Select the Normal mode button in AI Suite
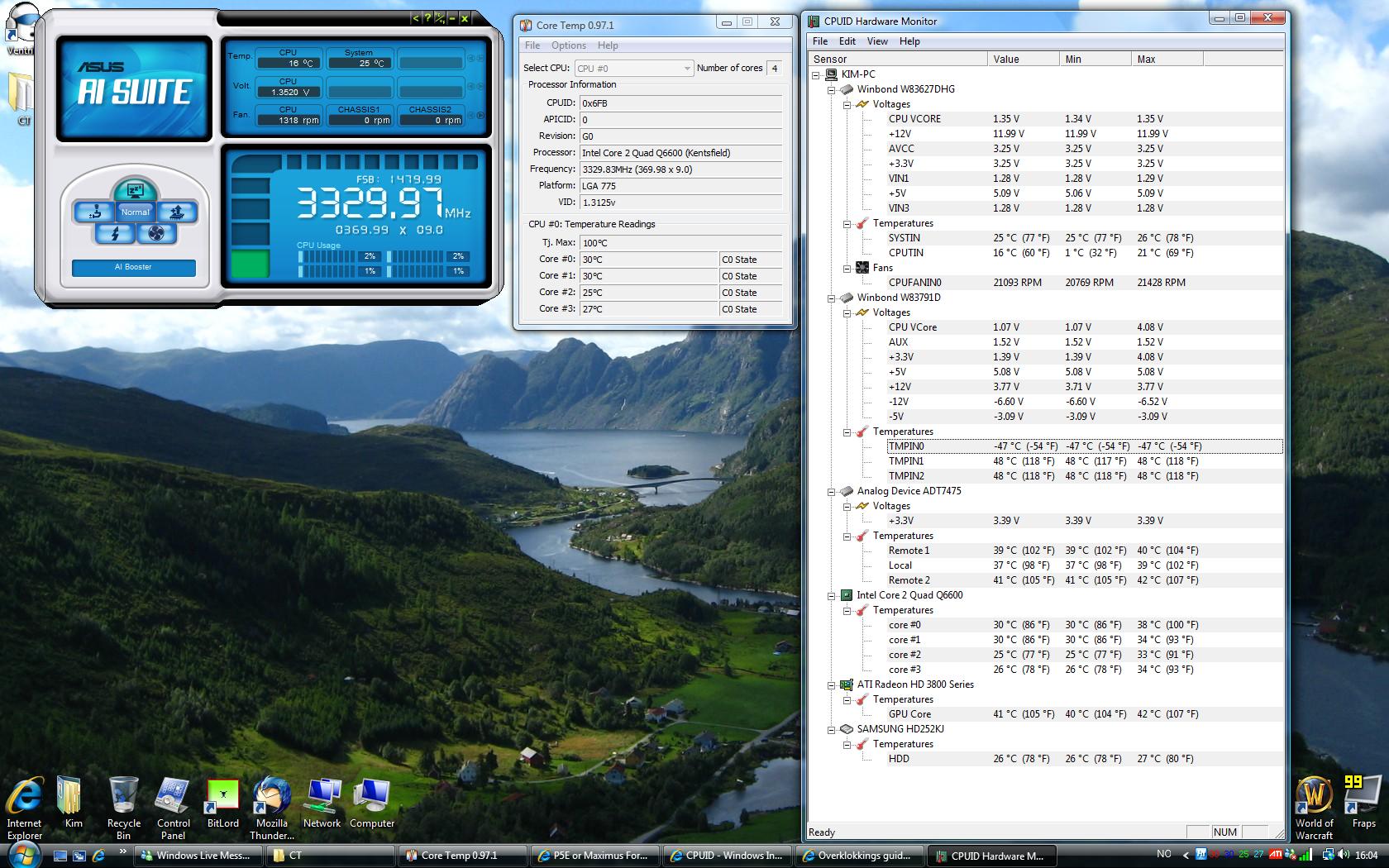This screenshot has width=1389, height=868. pyautogui.click(x=136, y=212)
